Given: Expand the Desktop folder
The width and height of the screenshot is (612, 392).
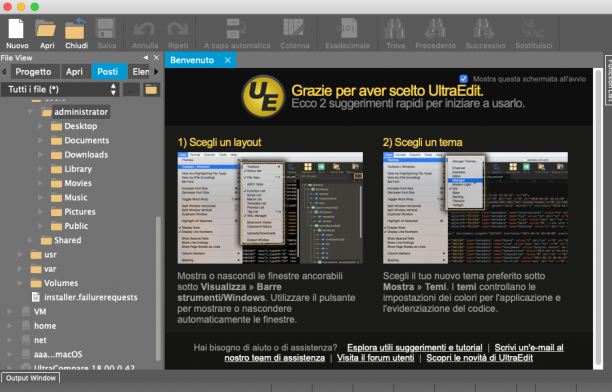Looking at the screenshot, I should 40,126.
